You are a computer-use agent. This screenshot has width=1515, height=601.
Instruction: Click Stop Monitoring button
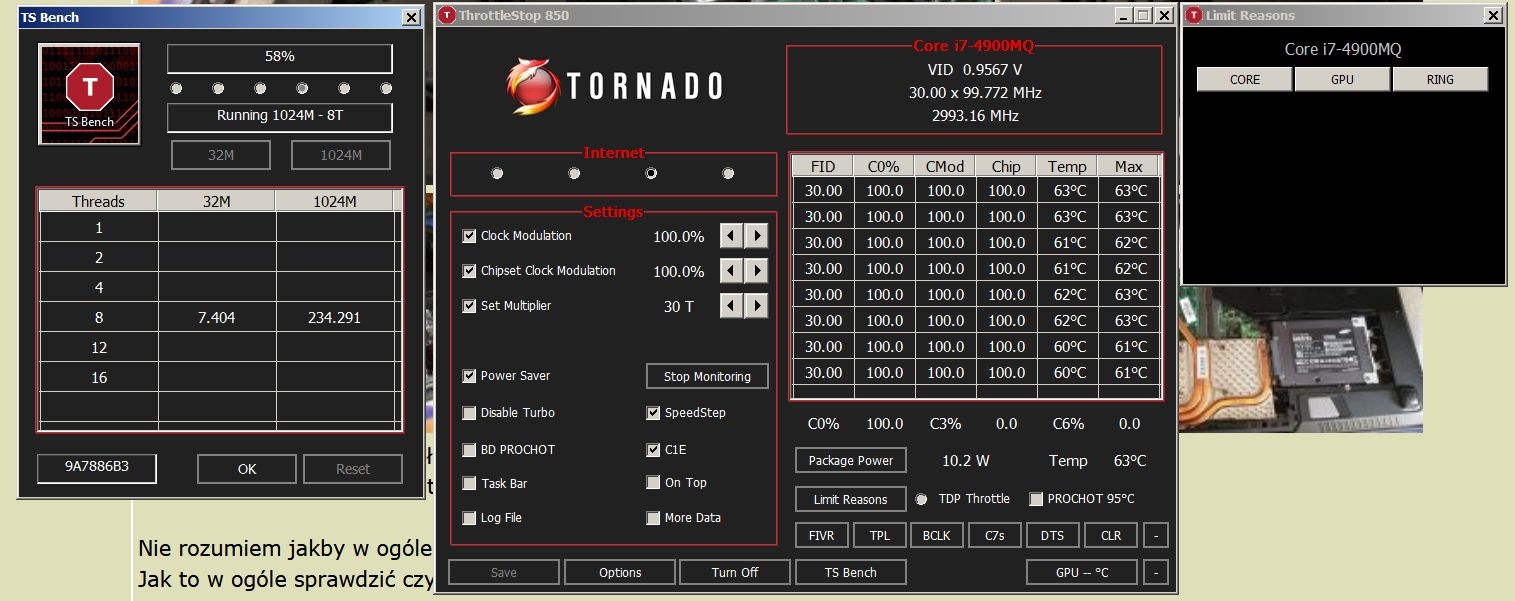(707, 376)
